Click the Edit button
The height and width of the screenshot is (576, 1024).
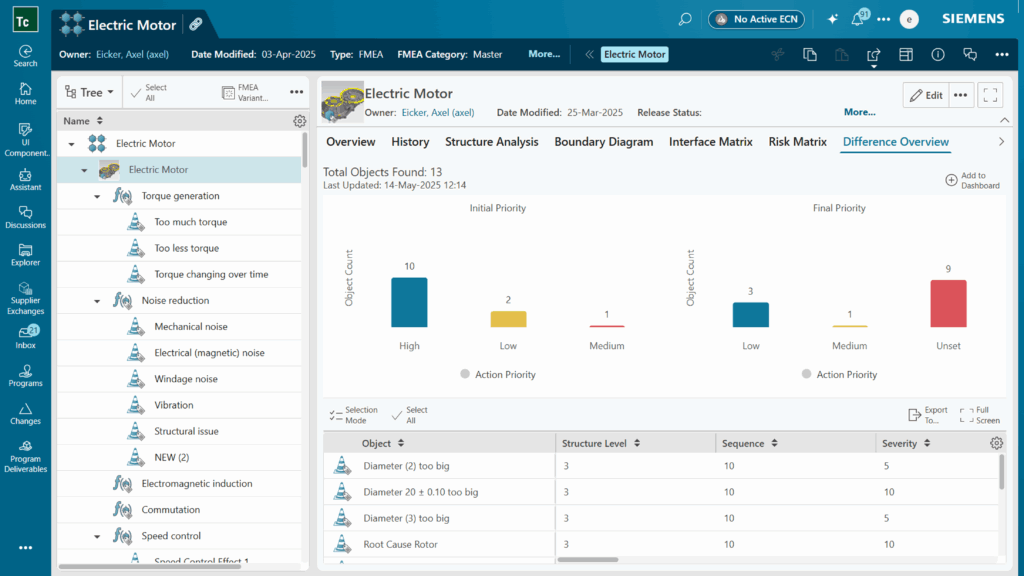point(925,95)
